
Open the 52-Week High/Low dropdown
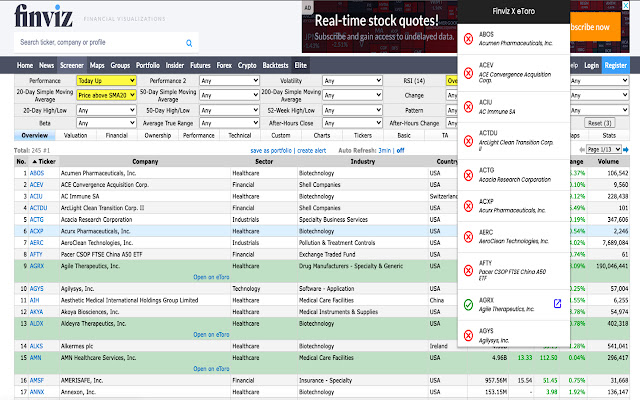352,110
